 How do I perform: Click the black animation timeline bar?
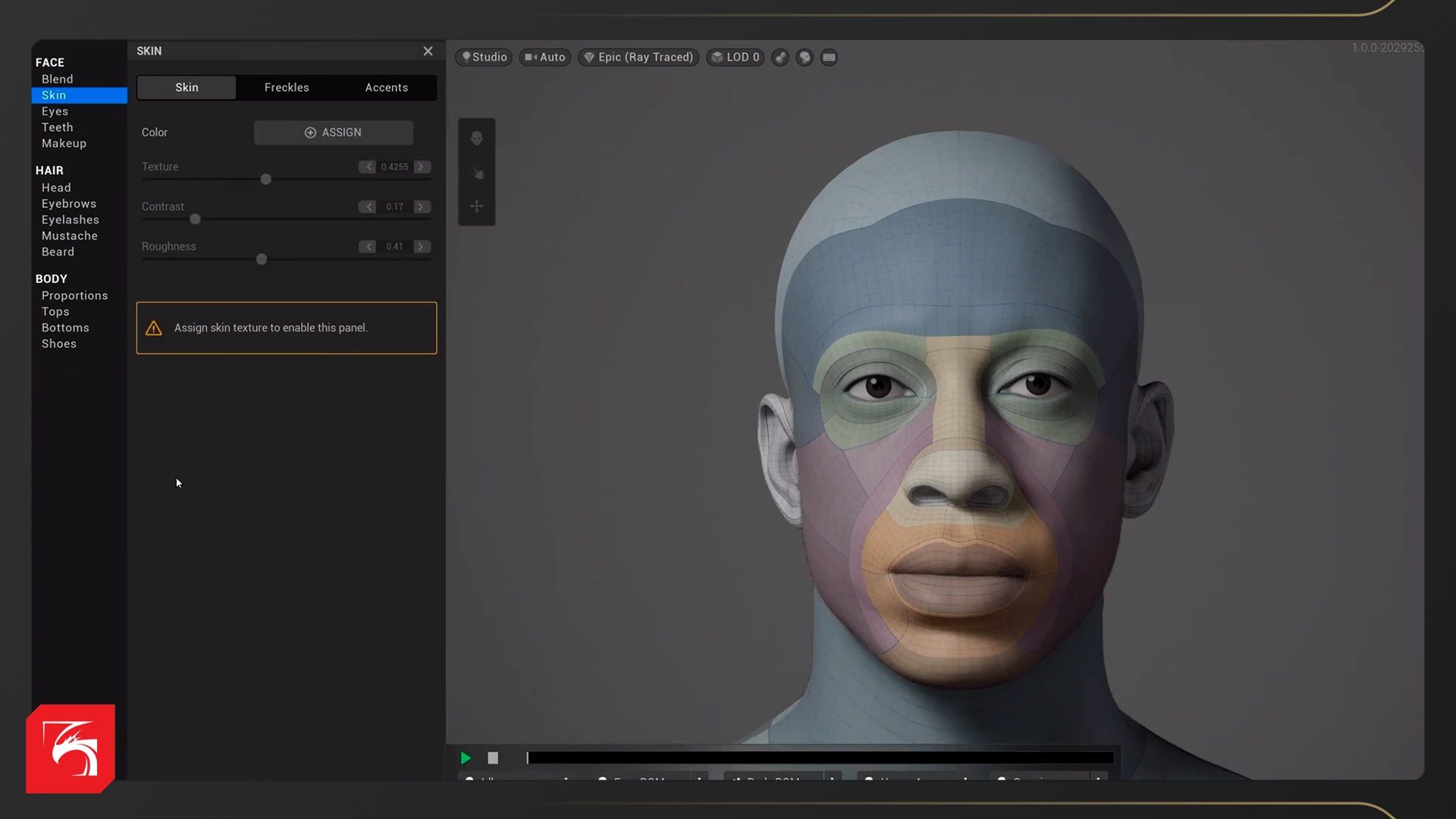[x=821, y=758]
